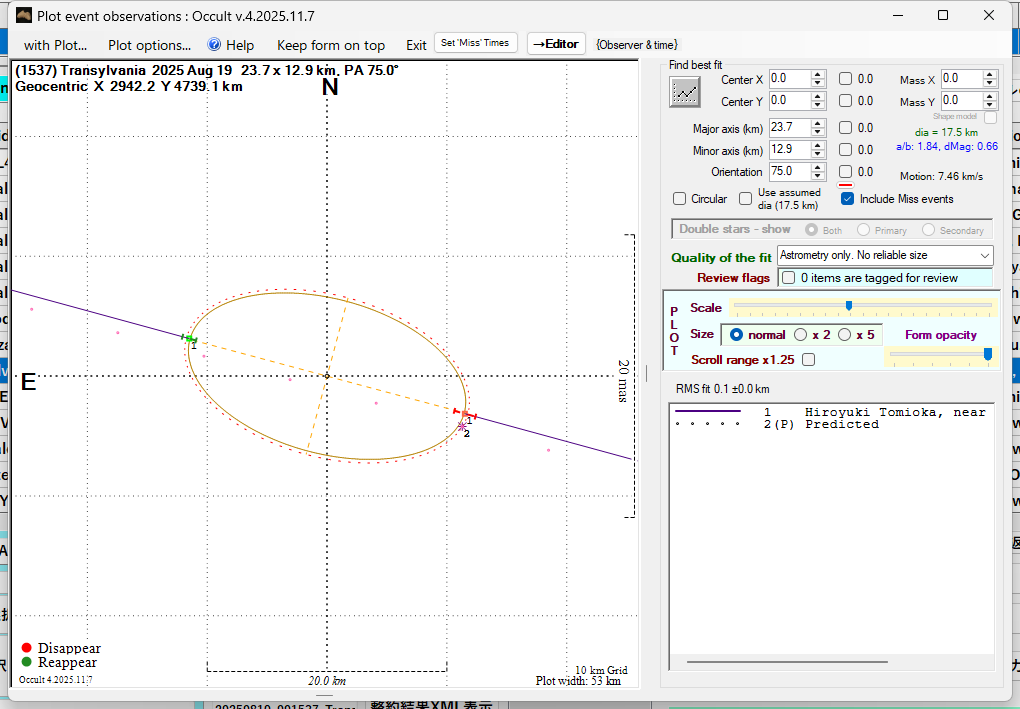Decrease Major axis value with down arrow
This screenshot has height=709, width=1020.
coord(818,132)
